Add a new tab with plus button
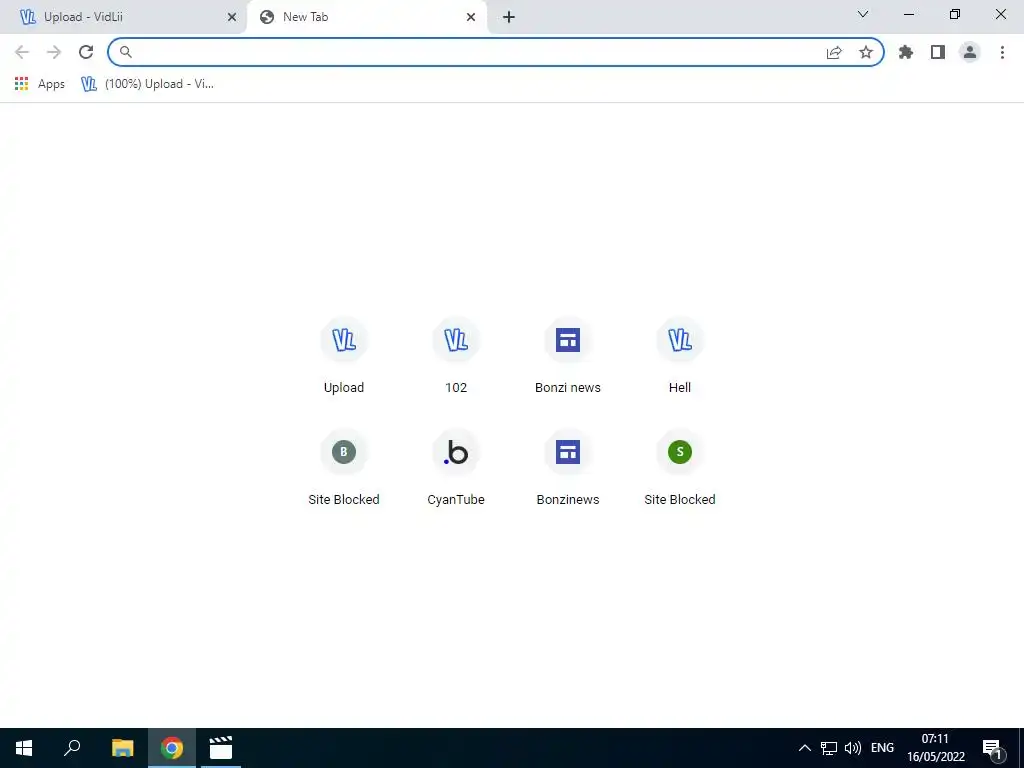Screen dimensions: 1024x768 509,17
